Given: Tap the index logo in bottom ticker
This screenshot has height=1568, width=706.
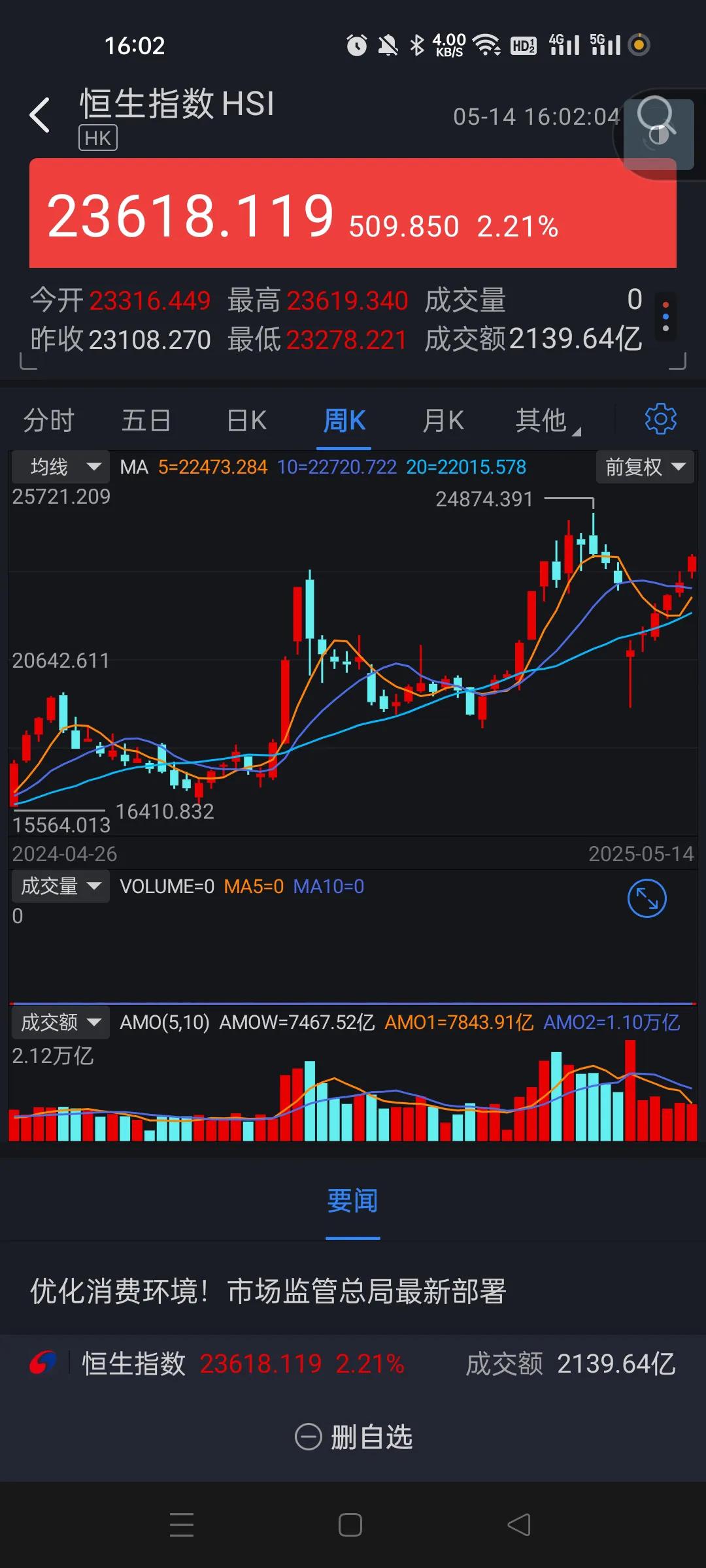Looking at the screenshot, I should pyautogui.click(x=43, y=1363).
